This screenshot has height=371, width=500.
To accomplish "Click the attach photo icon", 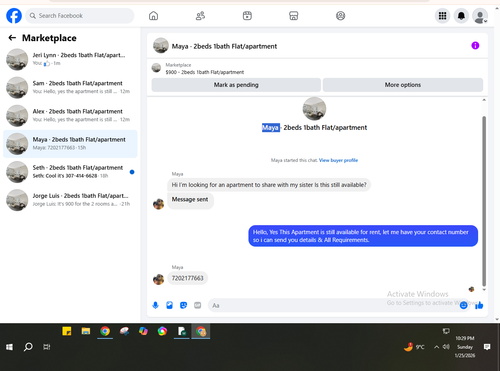I will pyautogui.click(x=169, y=305).
